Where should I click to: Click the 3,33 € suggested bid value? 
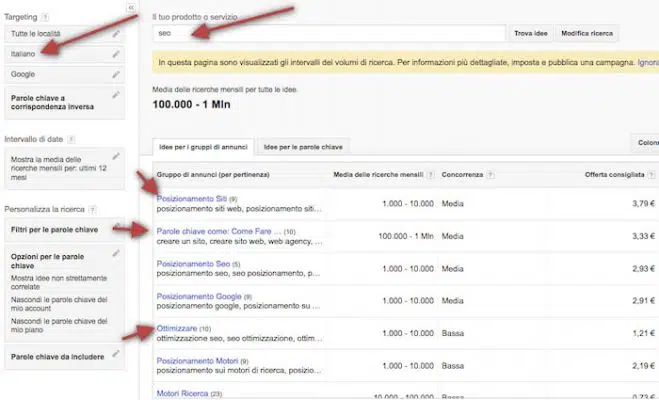[x=643, y=236]
